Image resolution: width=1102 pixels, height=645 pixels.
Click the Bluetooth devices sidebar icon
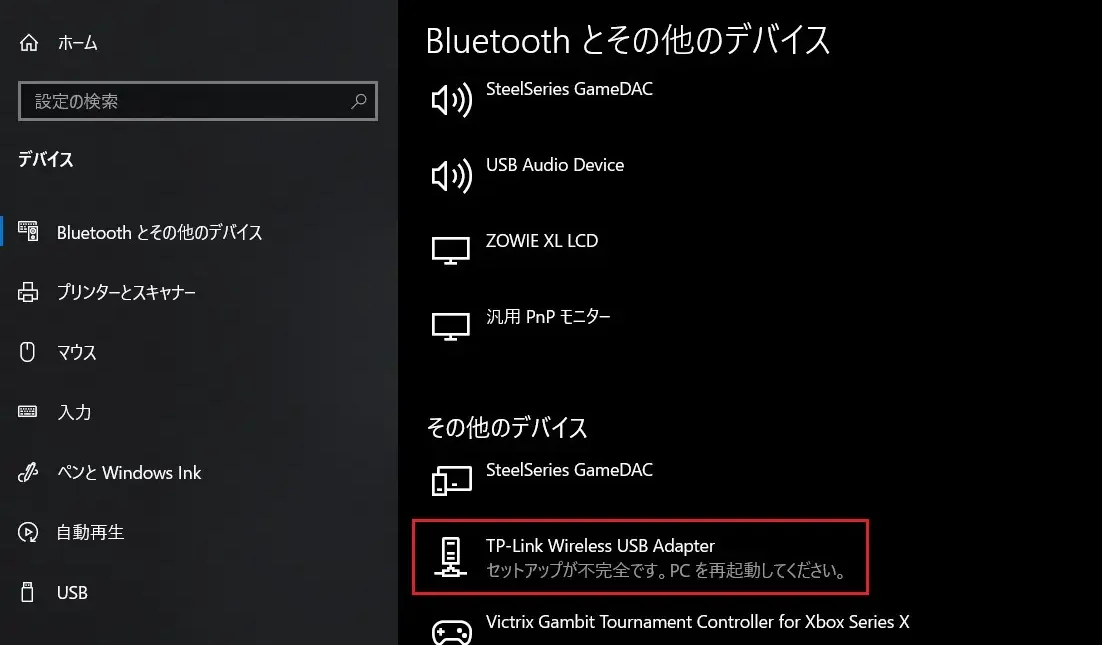[x=28, y=231]
